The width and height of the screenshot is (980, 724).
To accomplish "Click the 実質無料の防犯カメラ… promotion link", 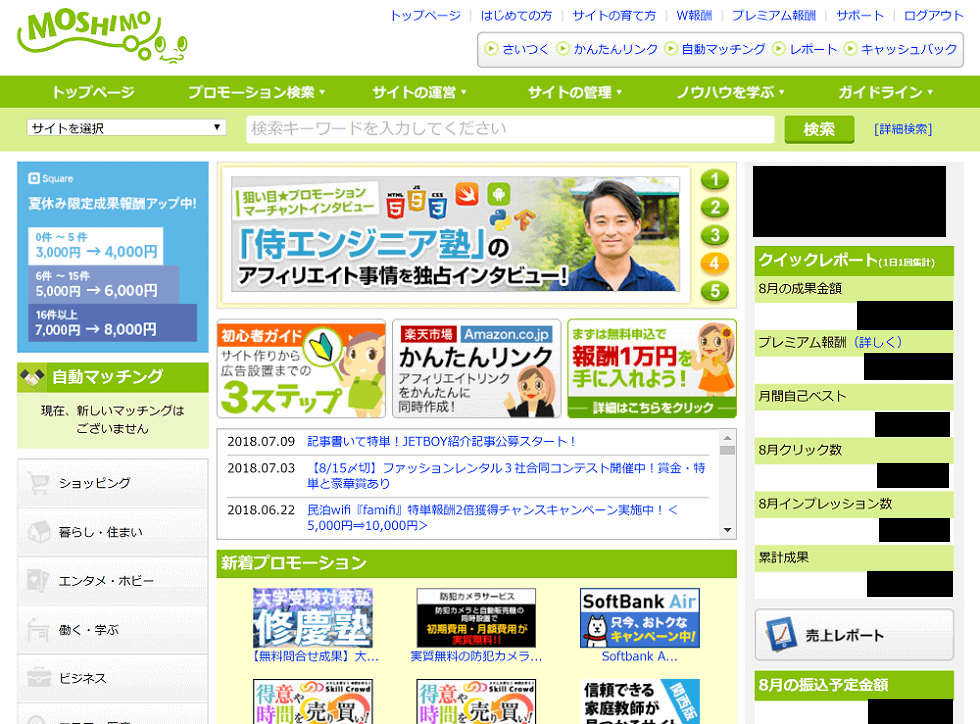I will 476,656.
